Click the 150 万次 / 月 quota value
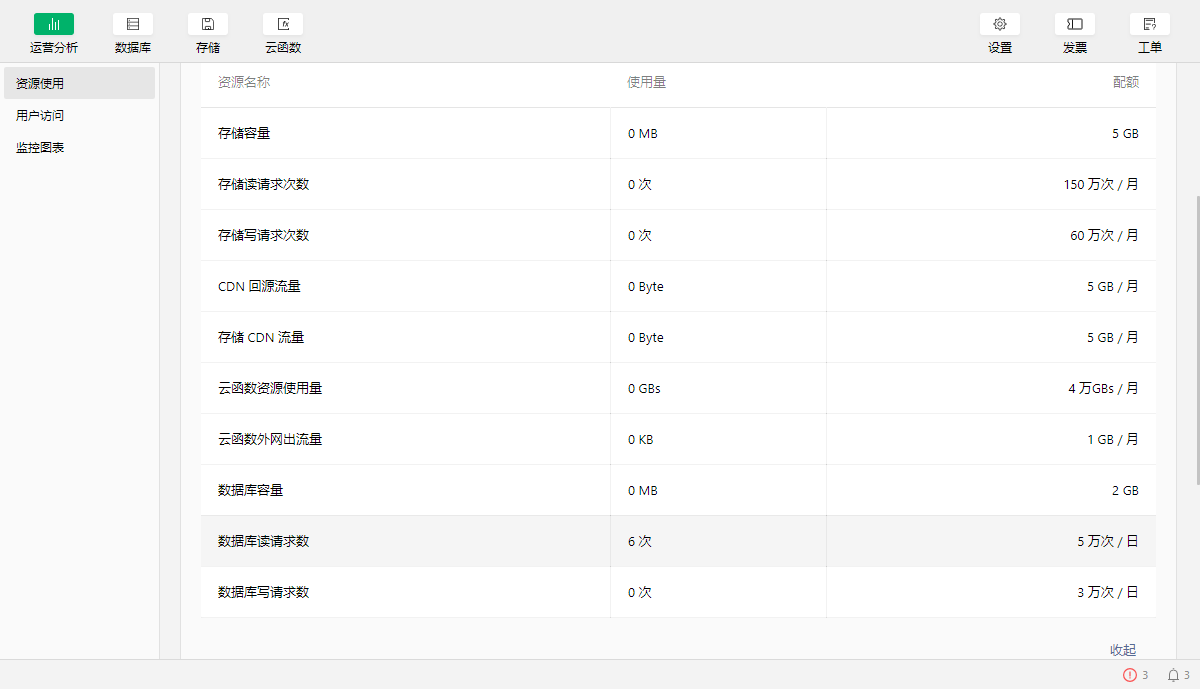Screen dimensions: 1200x689 [1101, 184]
